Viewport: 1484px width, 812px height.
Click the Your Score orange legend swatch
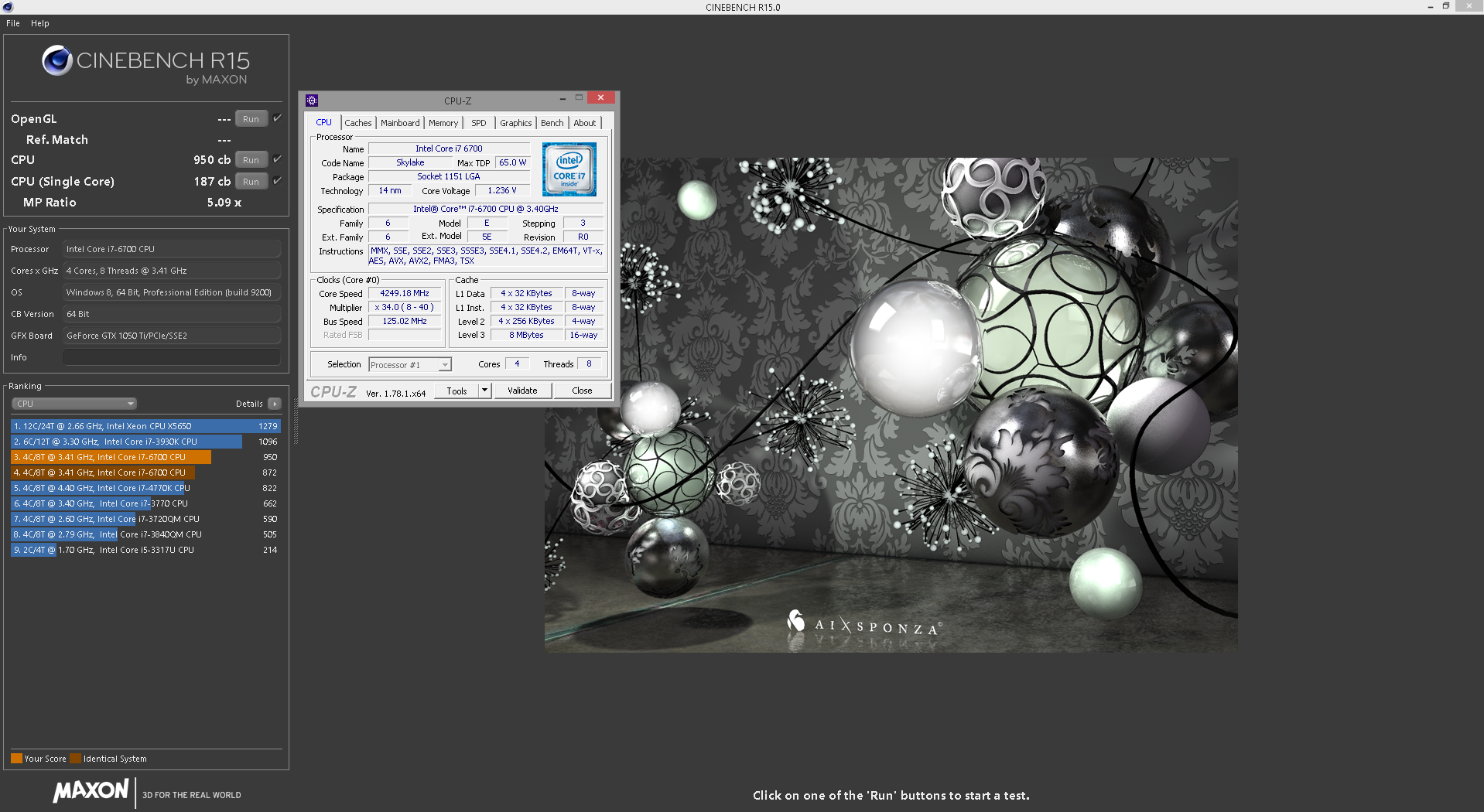[x=16, y=759]
